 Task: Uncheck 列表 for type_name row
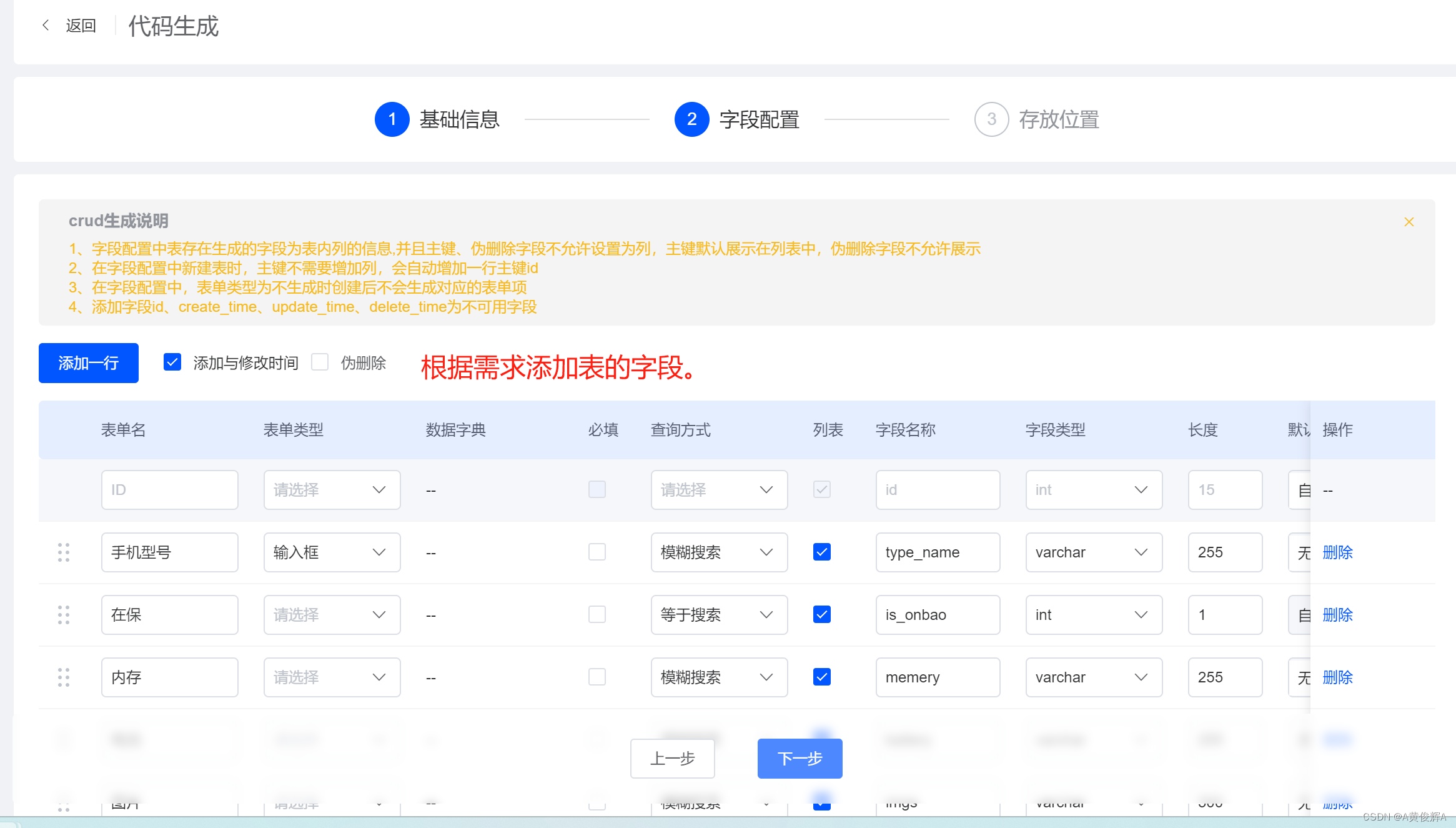click(822, 552)
